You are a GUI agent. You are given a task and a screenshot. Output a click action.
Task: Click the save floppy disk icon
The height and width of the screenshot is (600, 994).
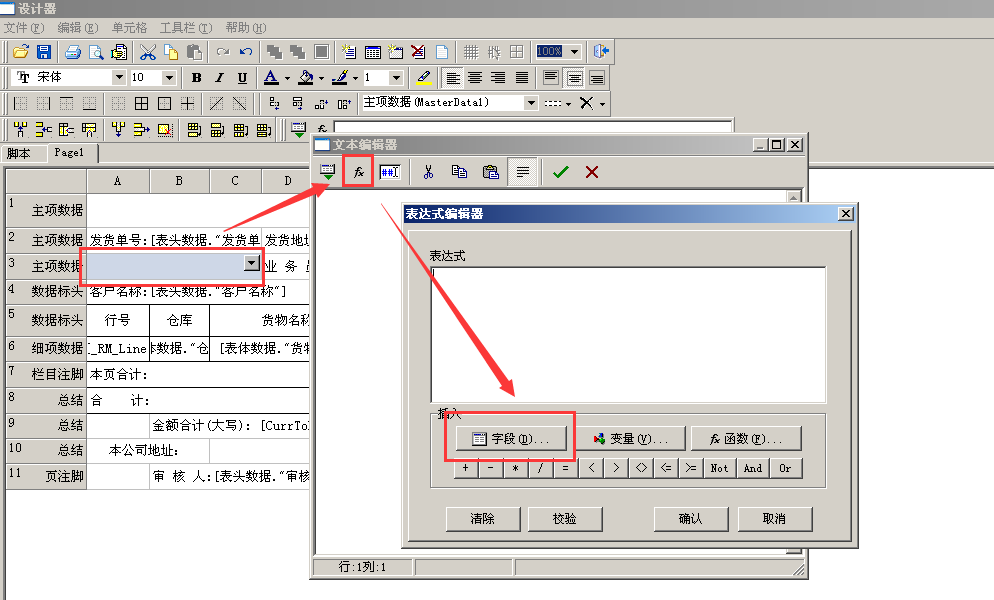pos(44,51)
